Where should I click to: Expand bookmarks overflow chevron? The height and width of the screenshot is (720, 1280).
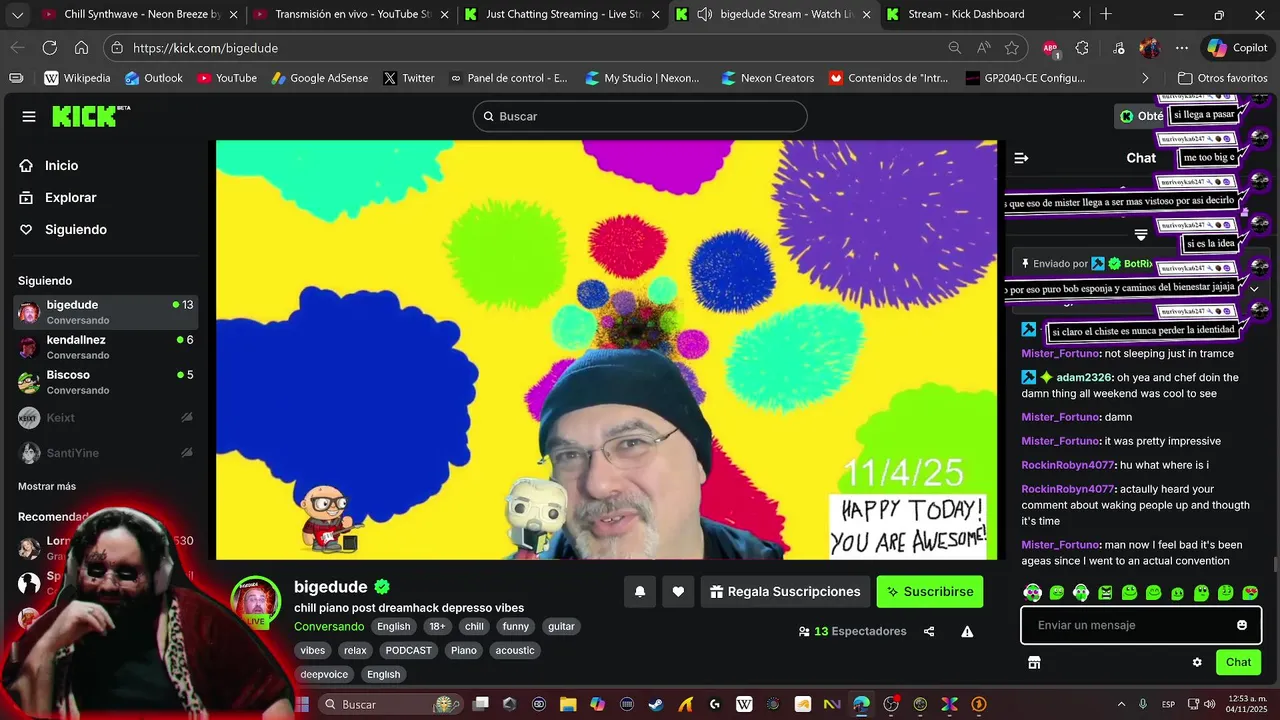click(x=1145, y=78)
